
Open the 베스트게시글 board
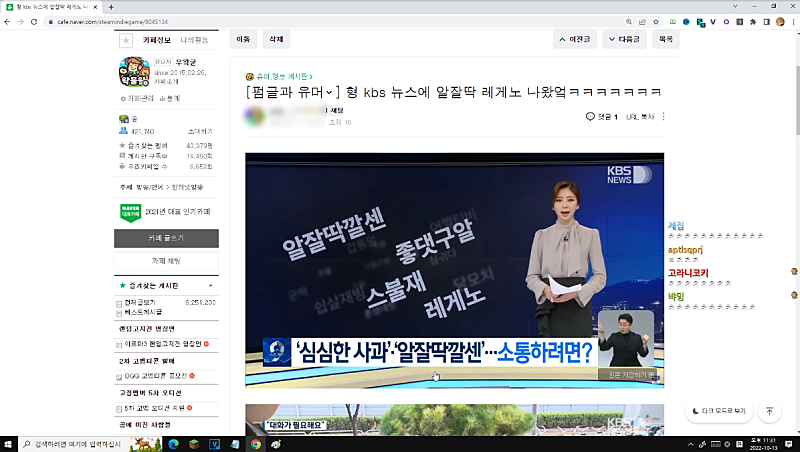tap(143, 312)
